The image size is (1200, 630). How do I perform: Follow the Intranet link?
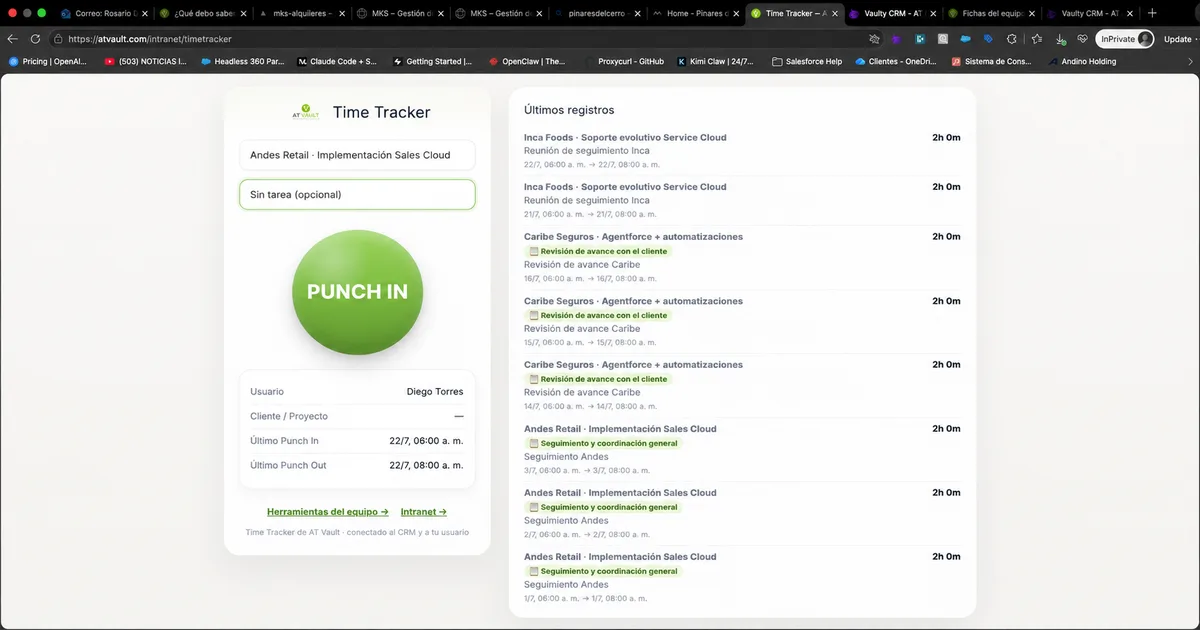pyautogui.click(x=424, y=511)
